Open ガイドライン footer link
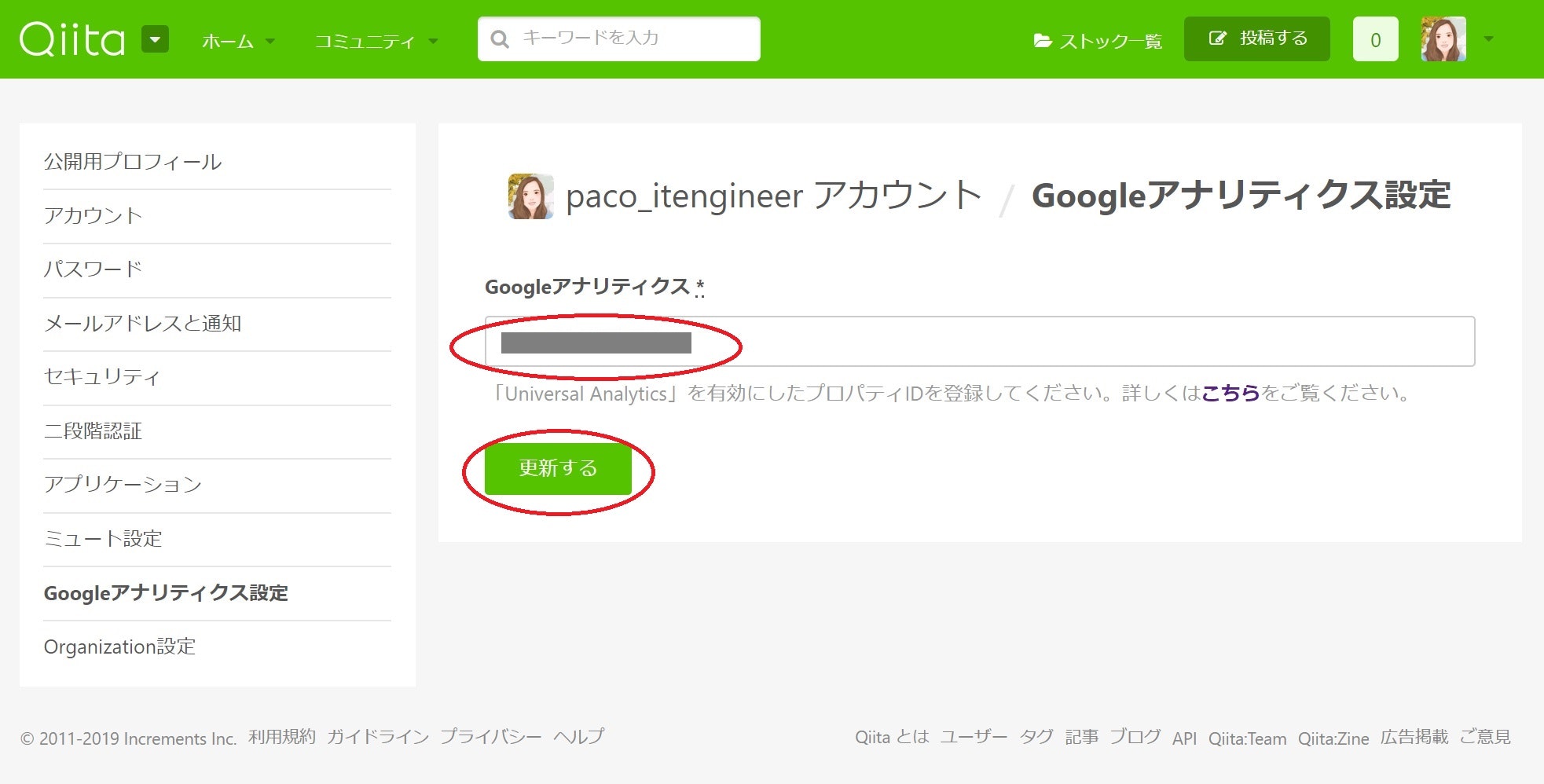The width and height of the screenshot is (1544, 784). pos(378,737)
